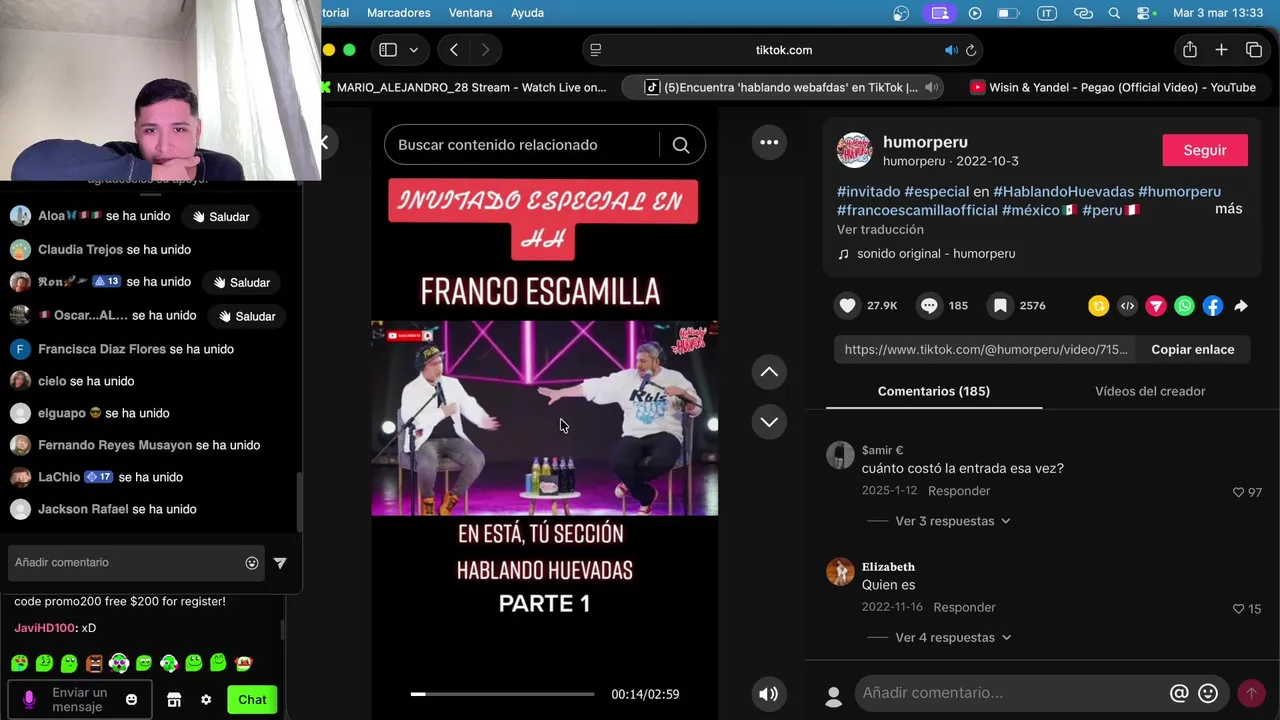This screenshot has height=720, width=1280.
Task: Like the video with heart icon
Action: [x=848, y=306]
